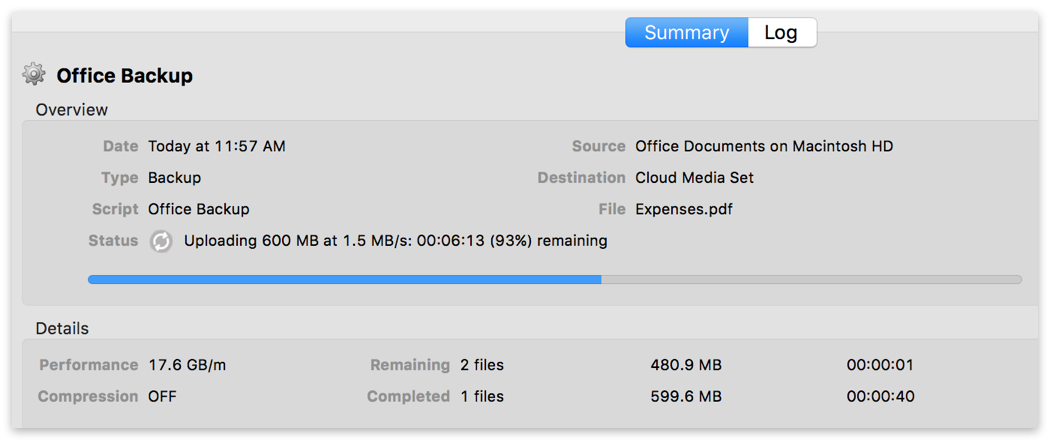Click the Destination value Cloud Media Set
Screen dimensions: 1050x440
694,178
